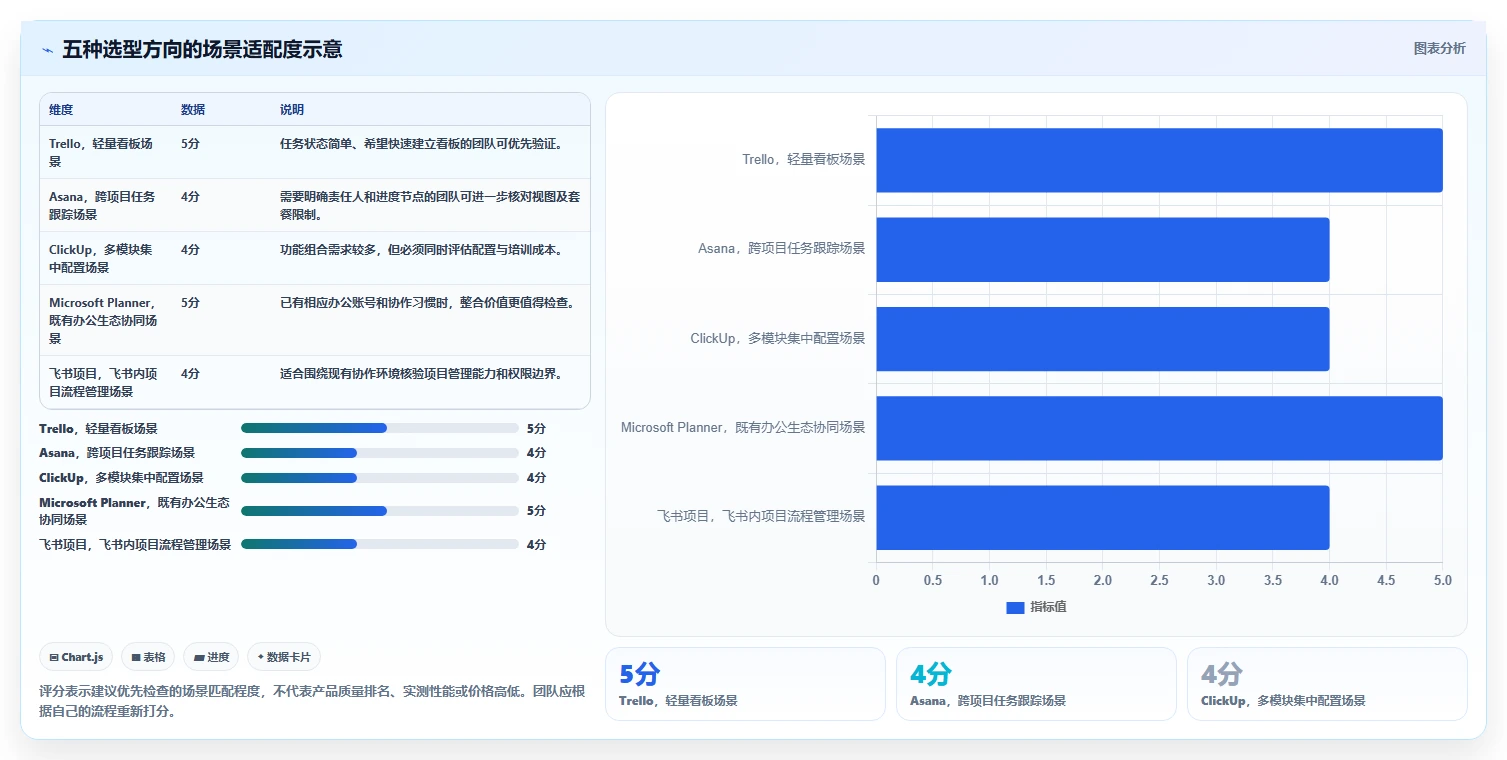This screenshot has height=760, width=1507.
Task: Click chart axis label 'Microsoft Planner，既有办公生态协同场景'
Action: coord(743,428)
